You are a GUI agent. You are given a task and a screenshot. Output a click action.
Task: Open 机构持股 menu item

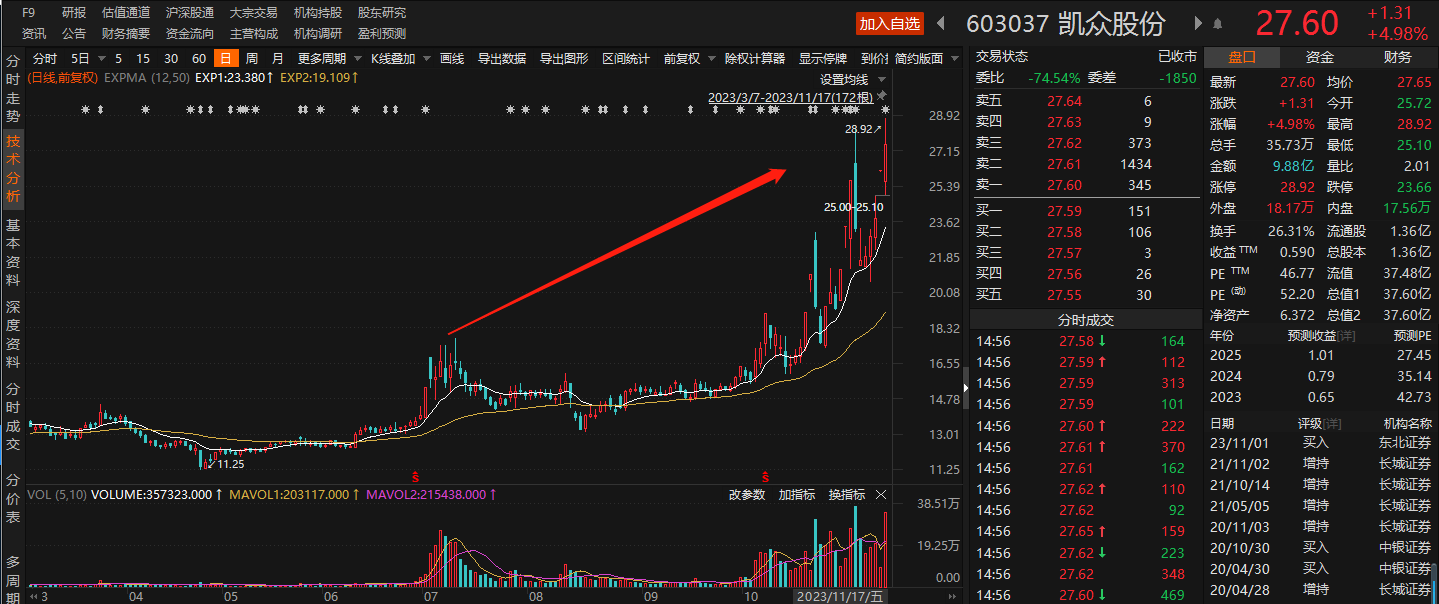point(318,13)
